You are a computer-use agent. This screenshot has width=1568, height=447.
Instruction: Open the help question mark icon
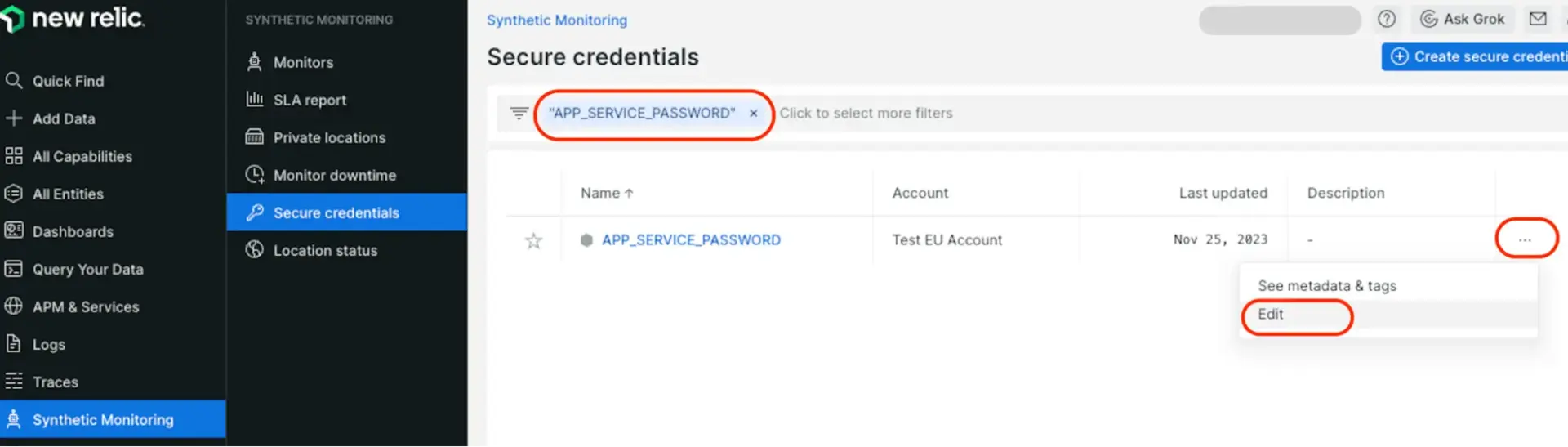[x=1387, y=19]
